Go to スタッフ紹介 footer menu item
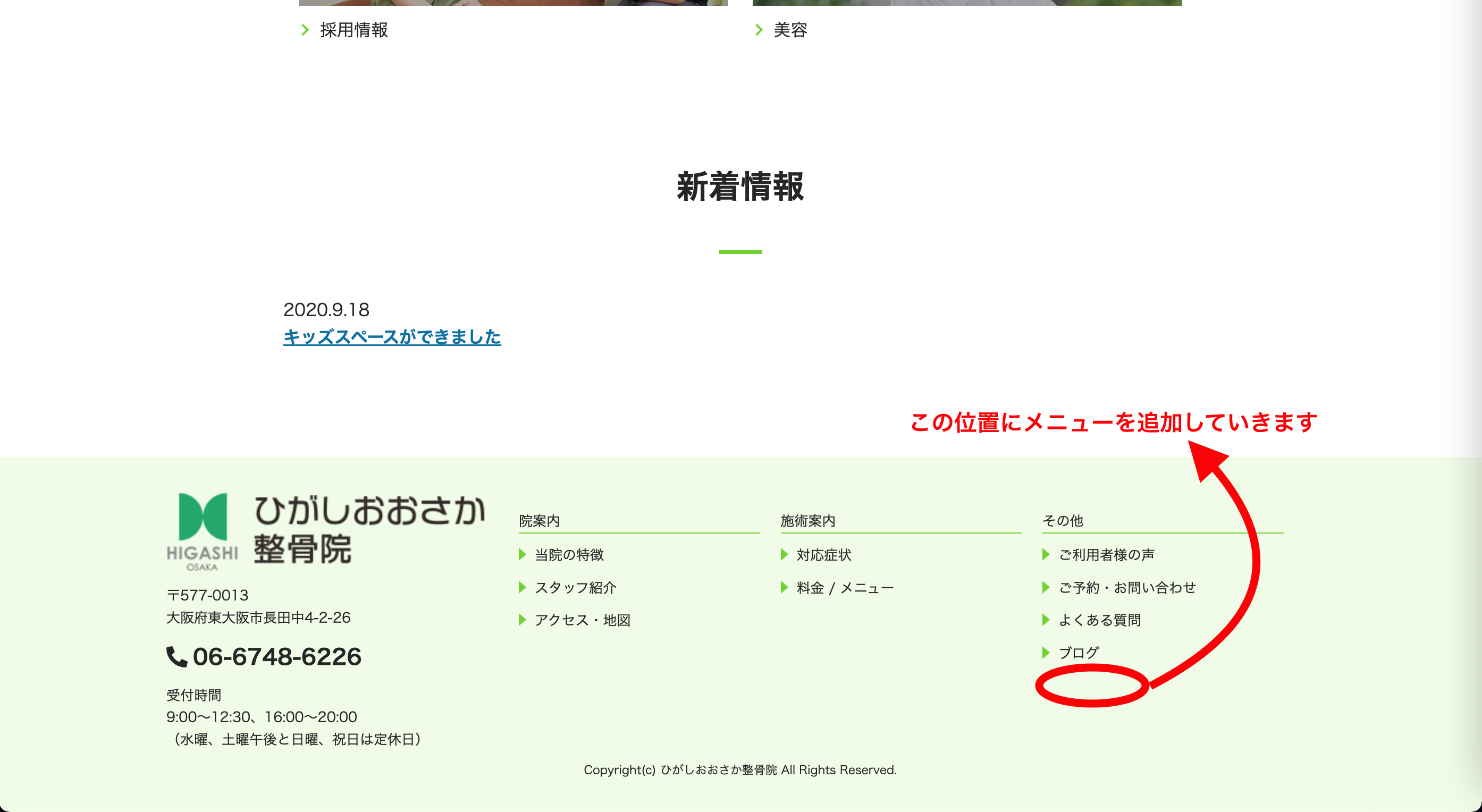The width and height of the screenshot is (1482, 812). (575, 588)
